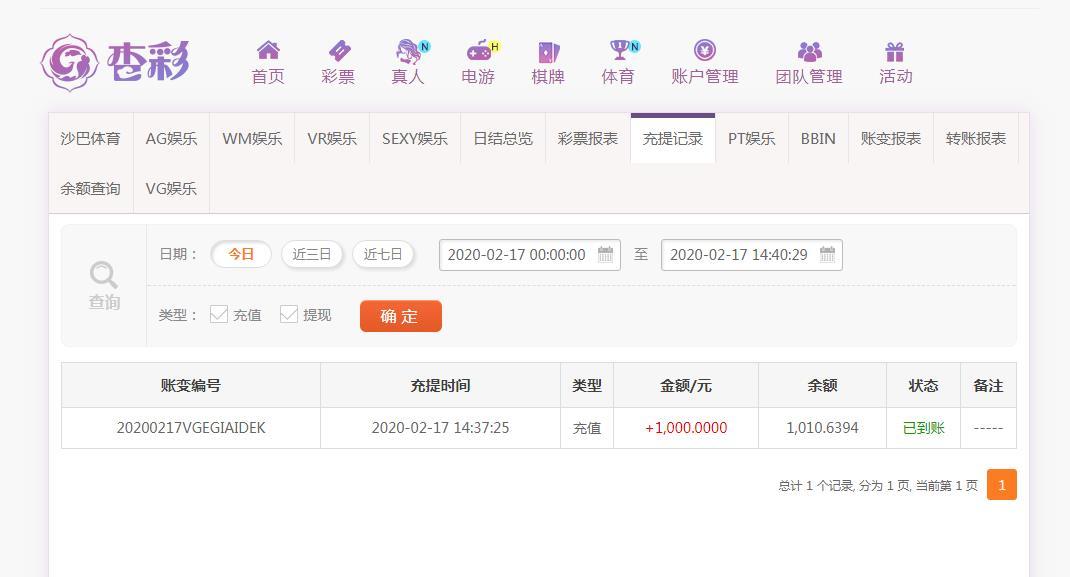Click the 查询 magnifier search icon

104,275
